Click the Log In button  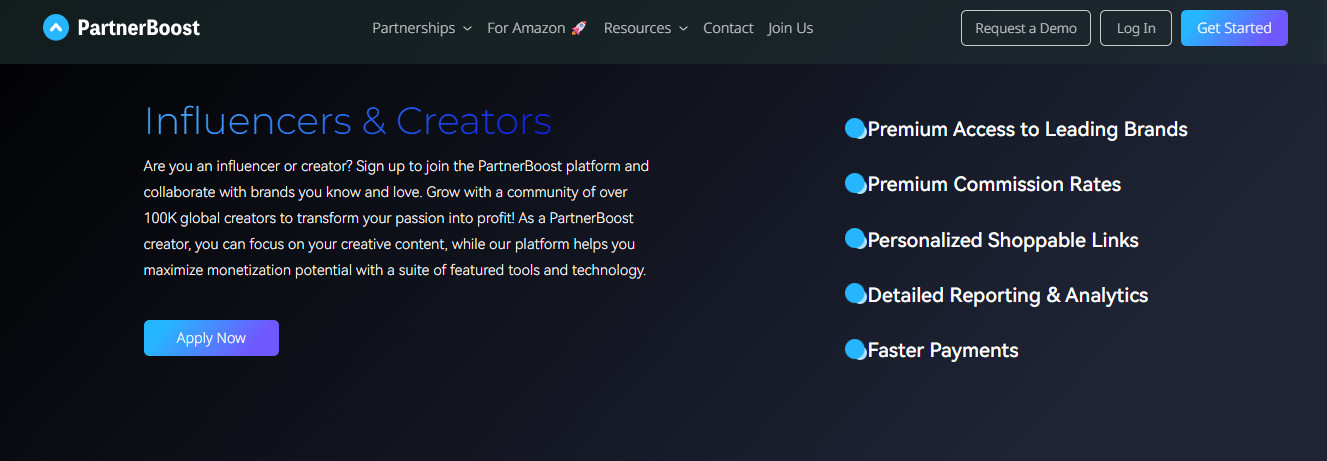(1136, 28)
